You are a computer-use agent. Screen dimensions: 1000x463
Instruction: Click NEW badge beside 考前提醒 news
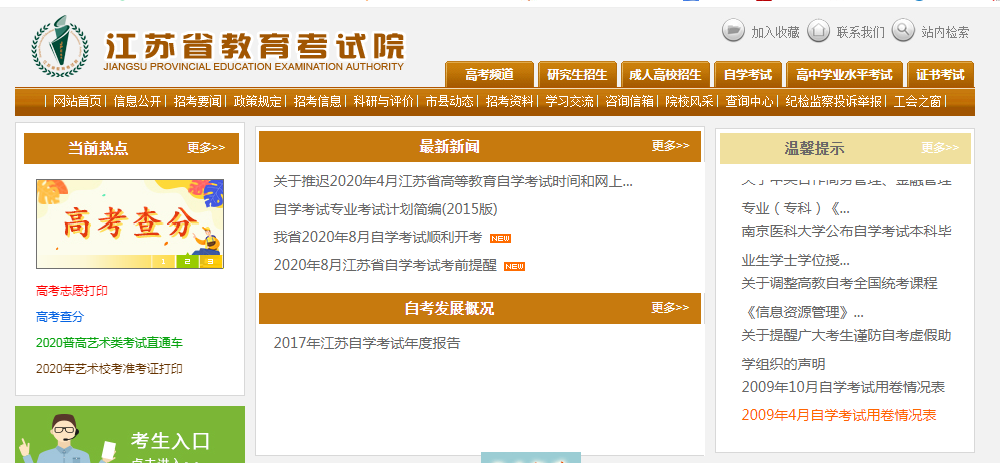(515, 267)
